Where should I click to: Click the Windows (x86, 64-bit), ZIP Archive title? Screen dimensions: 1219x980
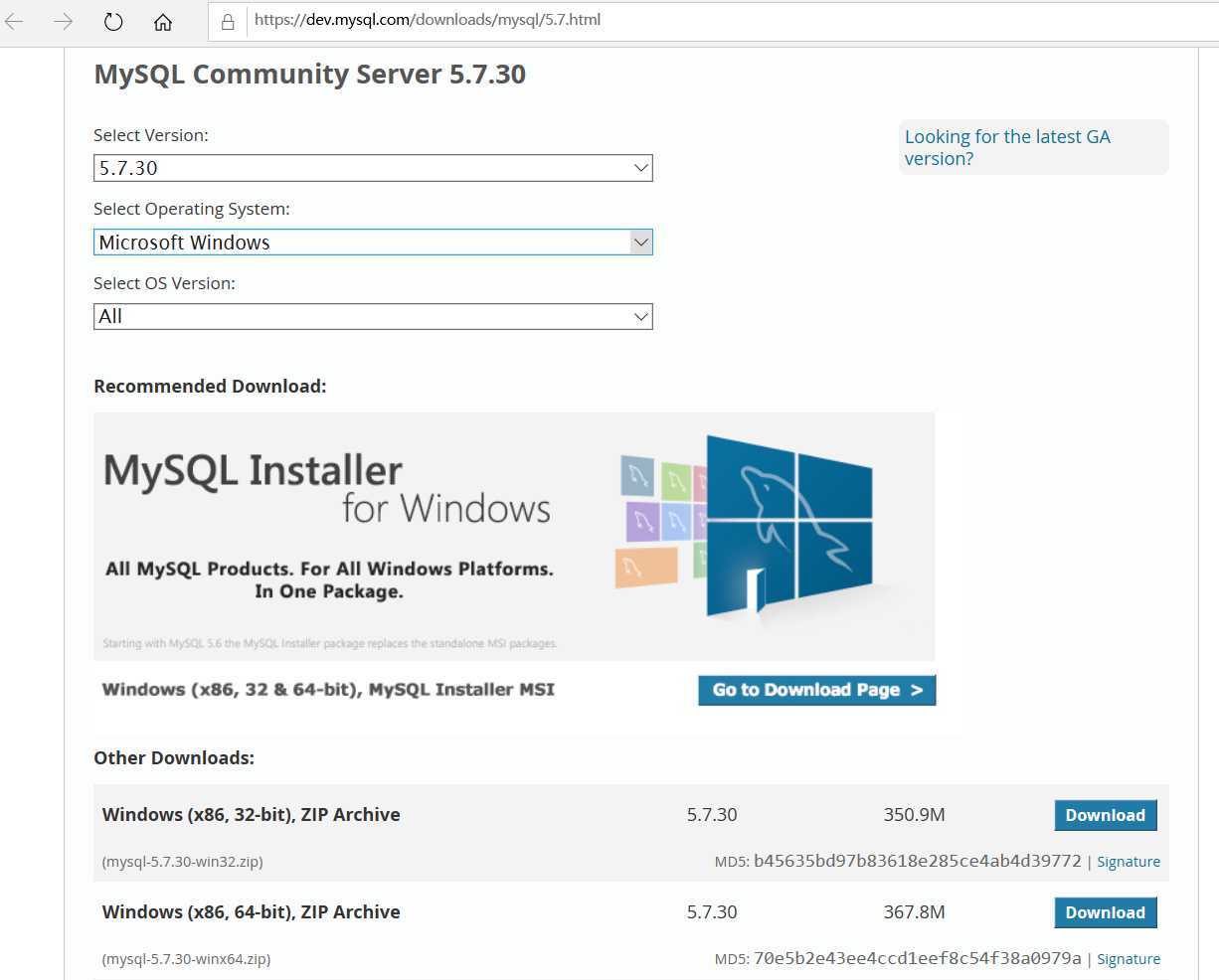pos(251,912)
